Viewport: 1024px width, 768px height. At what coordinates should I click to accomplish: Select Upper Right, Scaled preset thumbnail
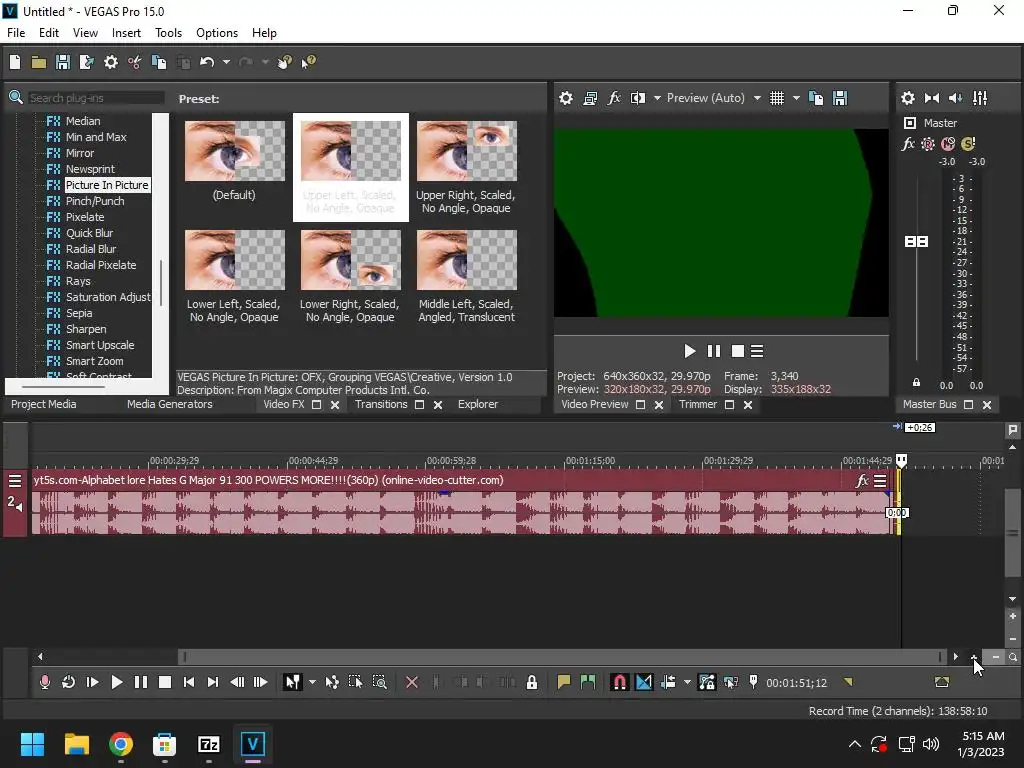466,151
